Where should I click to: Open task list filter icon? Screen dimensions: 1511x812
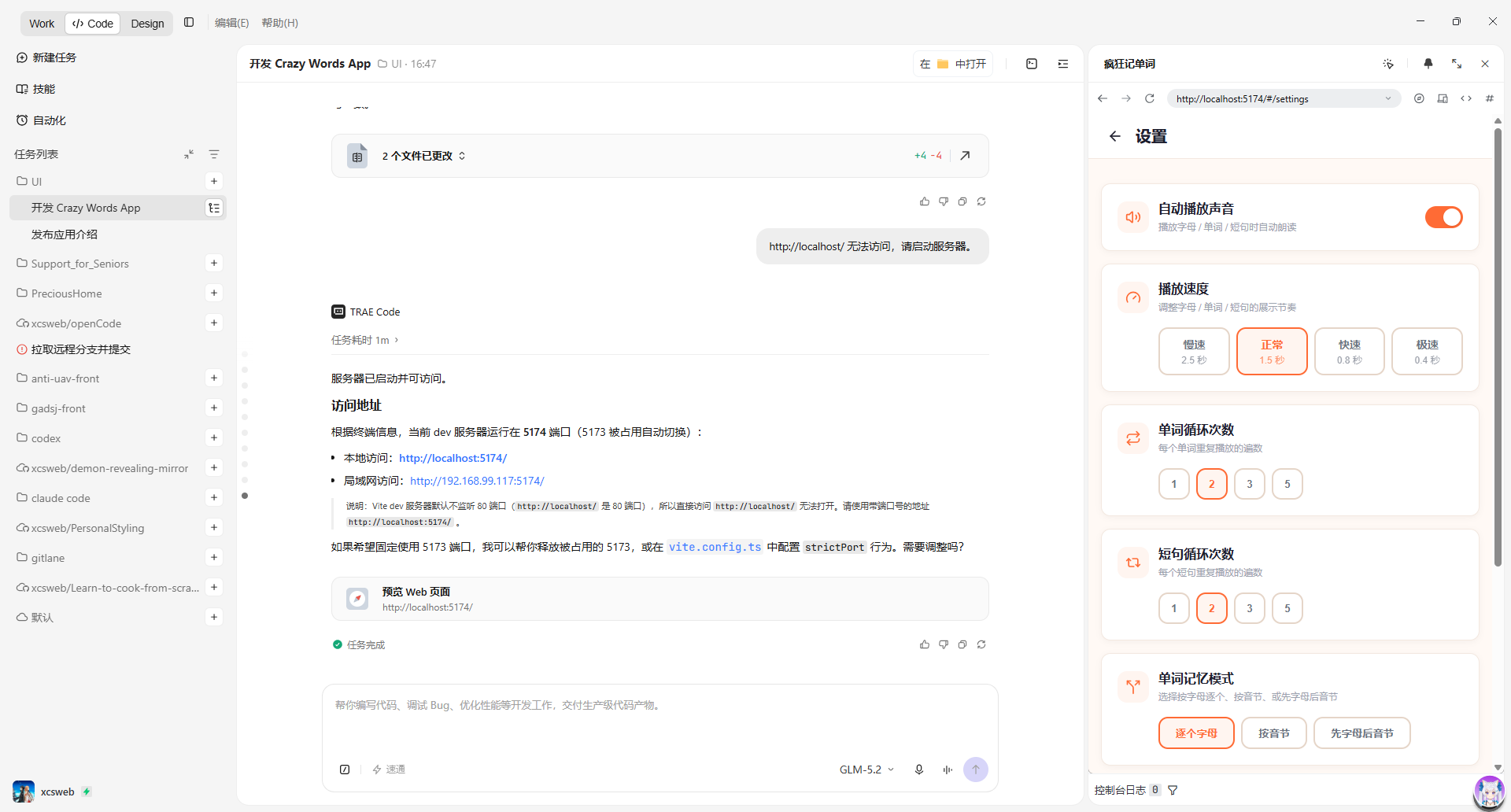(214, 154)
